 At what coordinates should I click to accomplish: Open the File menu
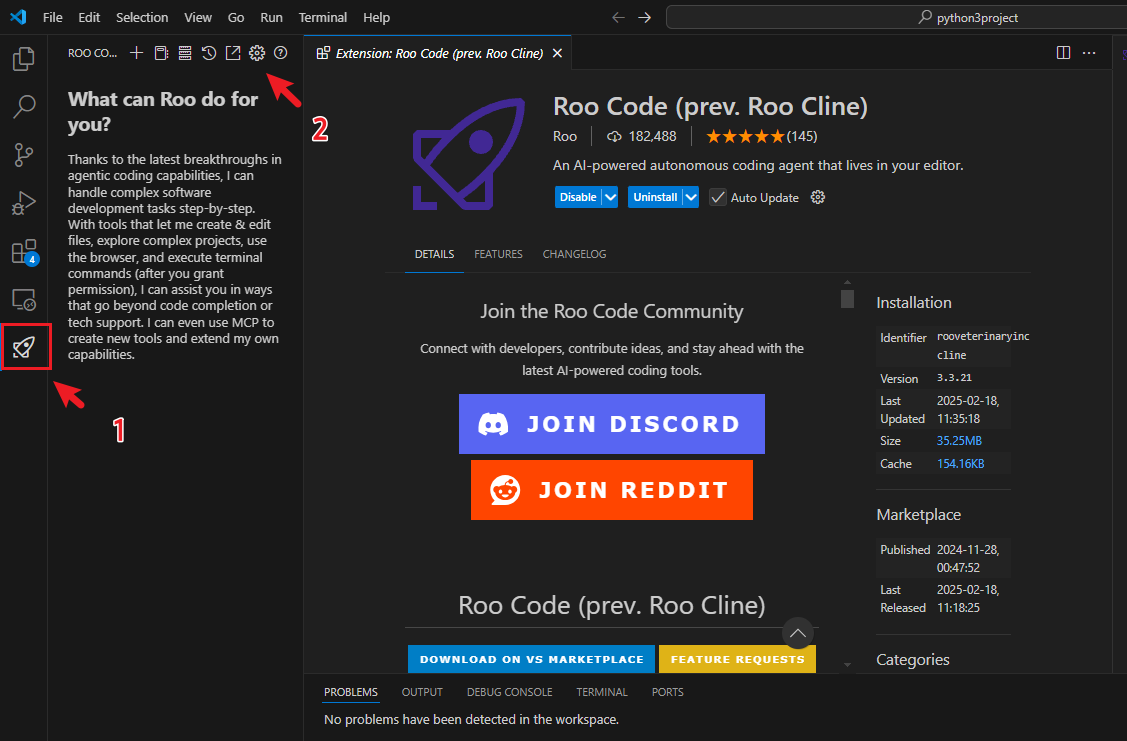[x=52, y=17]
